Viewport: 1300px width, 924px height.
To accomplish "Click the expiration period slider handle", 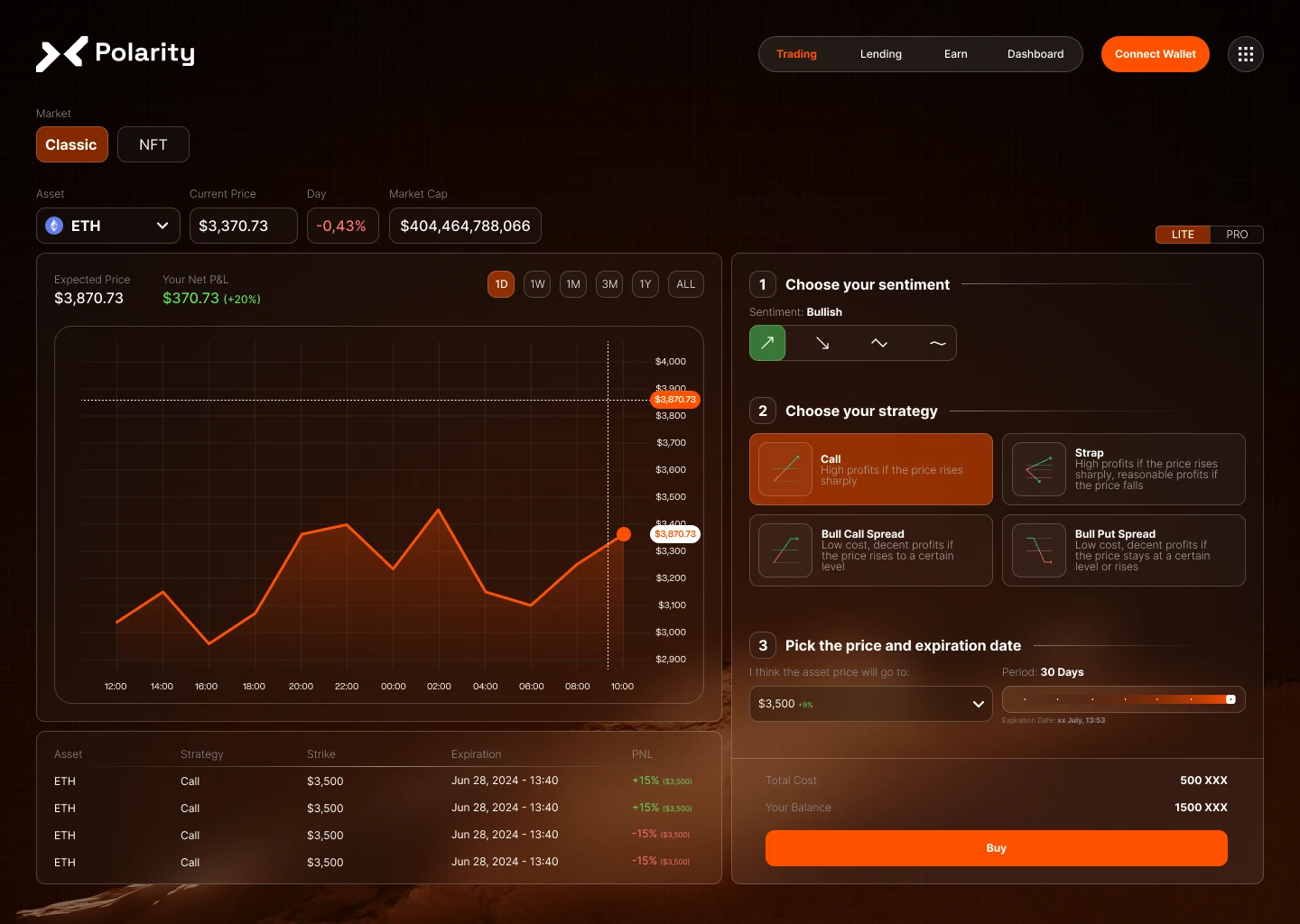I will tap(1230, 699).
